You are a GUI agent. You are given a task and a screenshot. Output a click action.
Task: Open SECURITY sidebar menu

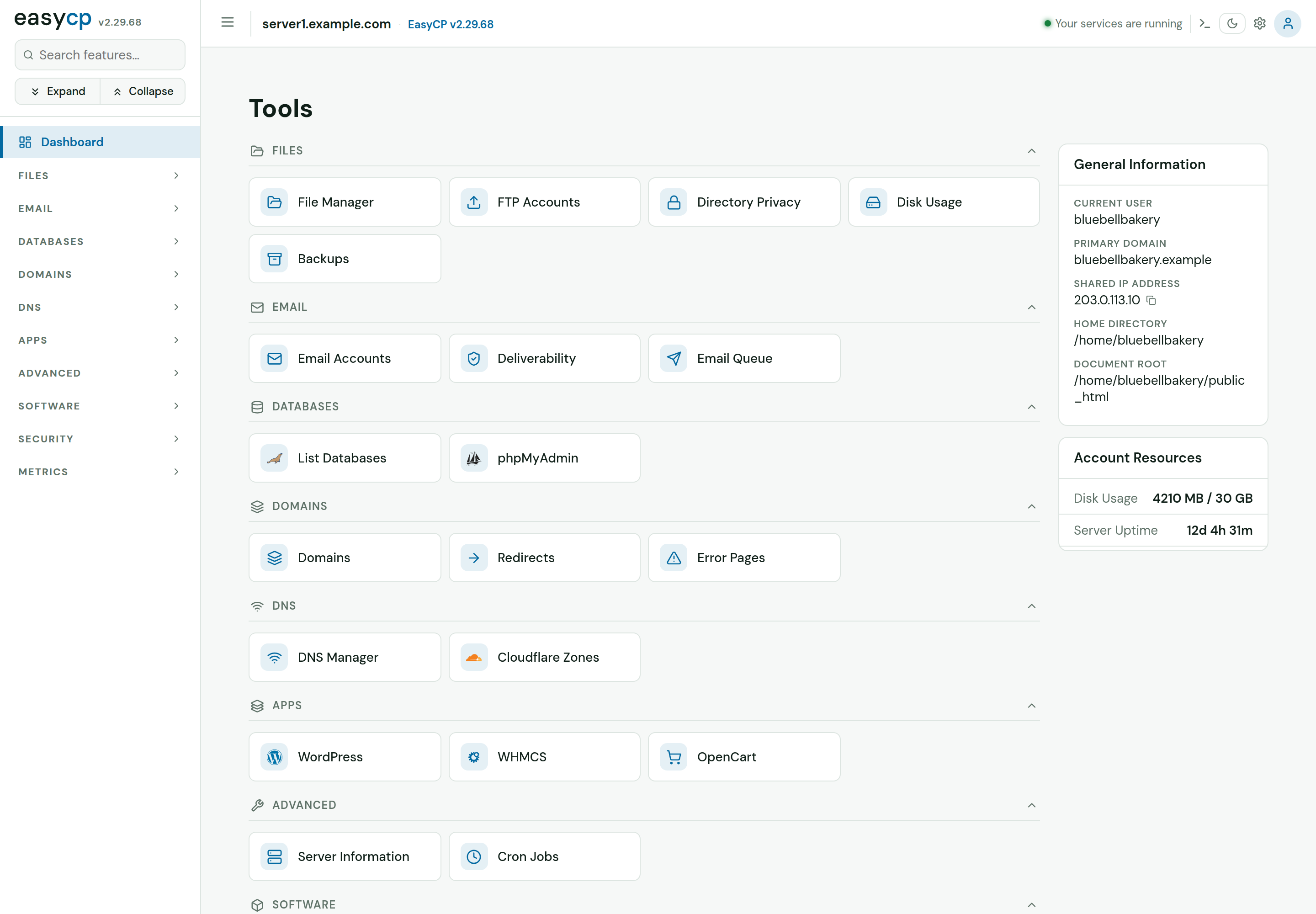100,439
